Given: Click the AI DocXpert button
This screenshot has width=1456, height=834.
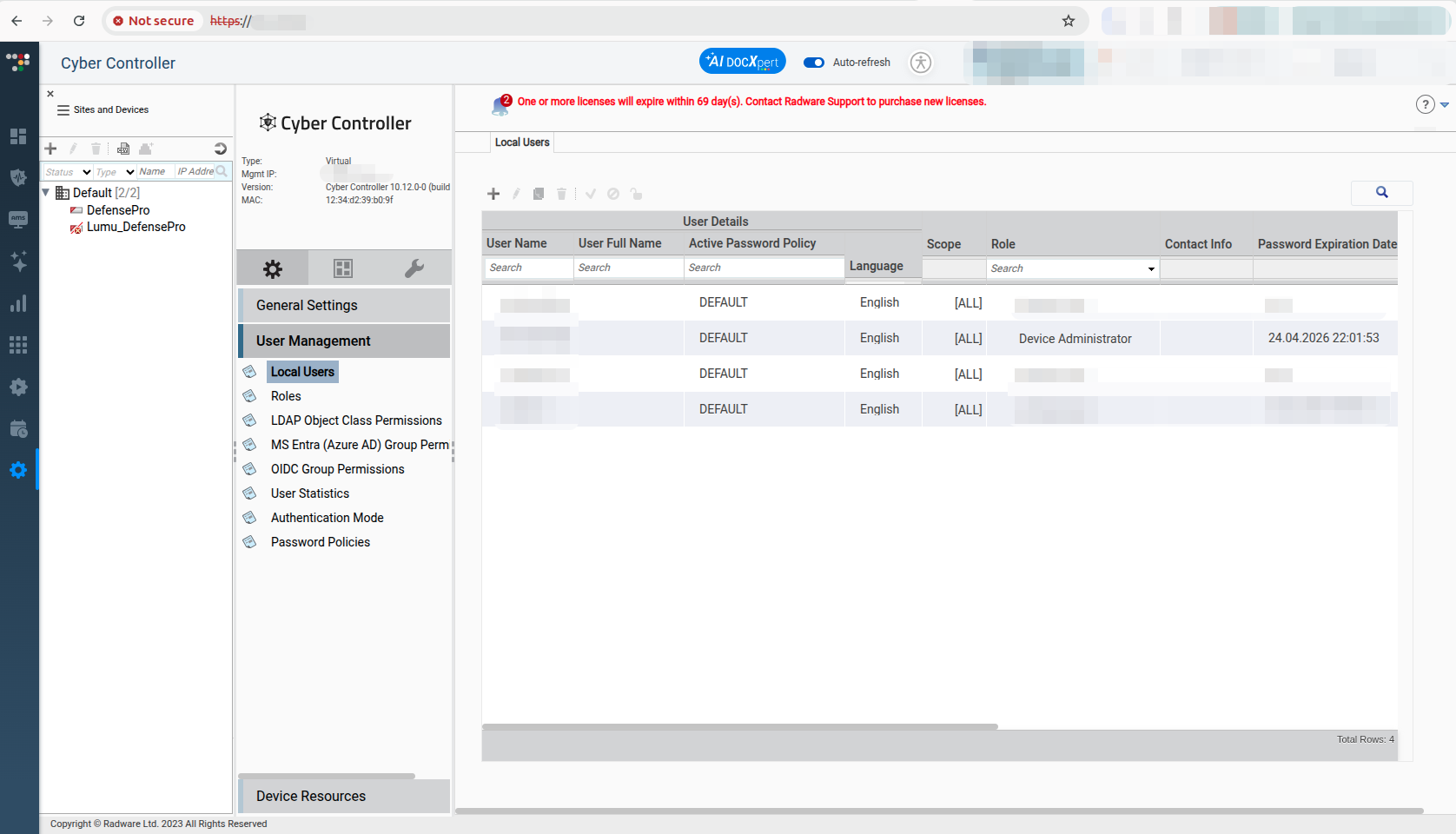Looking at the screenshot, I should click(x=742, y=62).
